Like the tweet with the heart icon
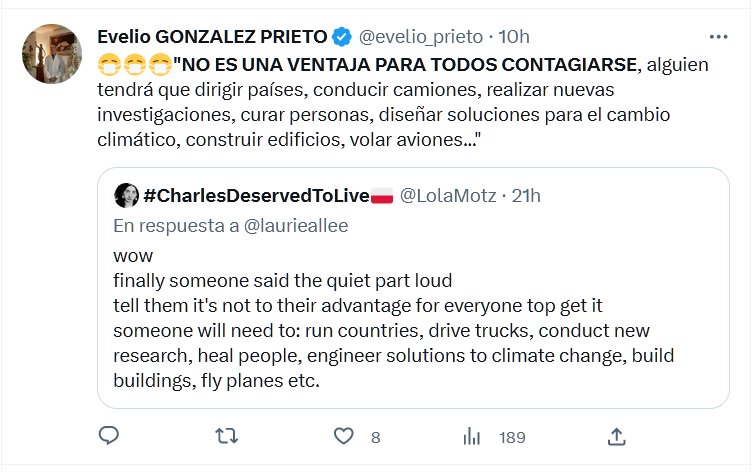This screenshot has height=472, width=752. pos(344,436)
